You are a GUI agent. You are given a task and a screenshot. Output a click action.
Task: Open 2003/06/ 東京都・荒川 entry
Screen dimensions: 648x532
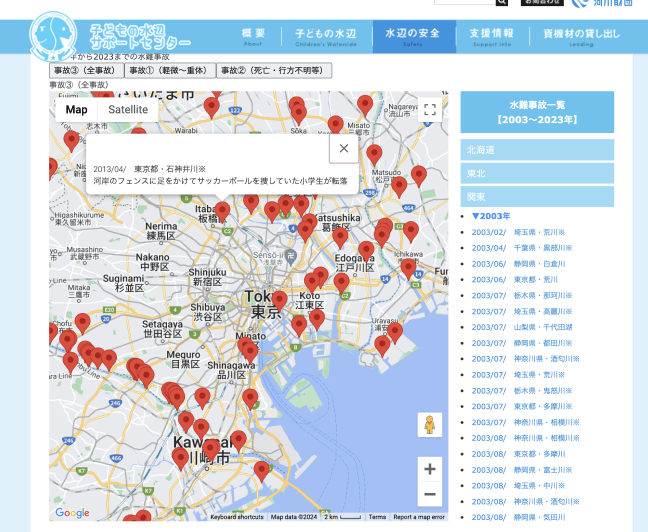pyautogui.click(x=515, y=280)
